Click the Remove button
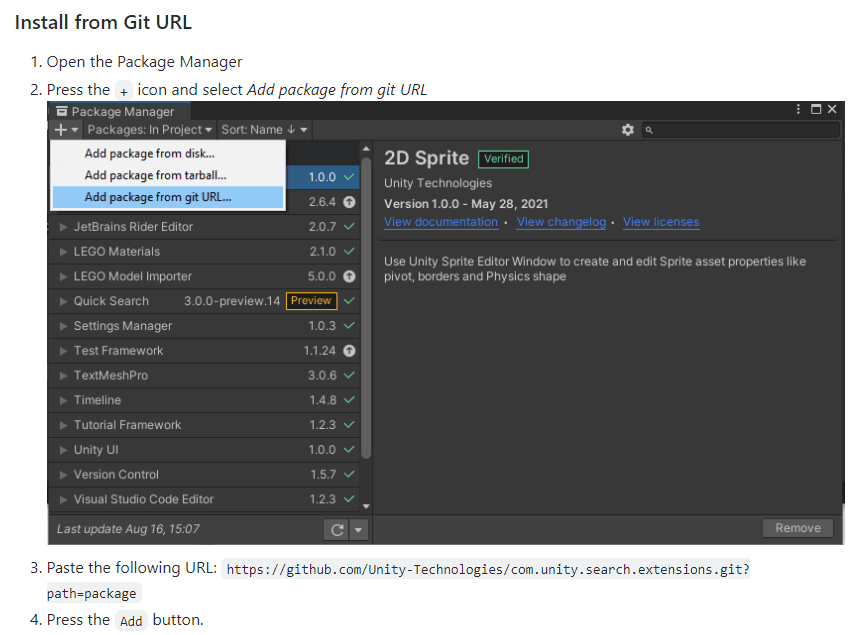Viewport: 858px width, 635px height. point(798,528)
